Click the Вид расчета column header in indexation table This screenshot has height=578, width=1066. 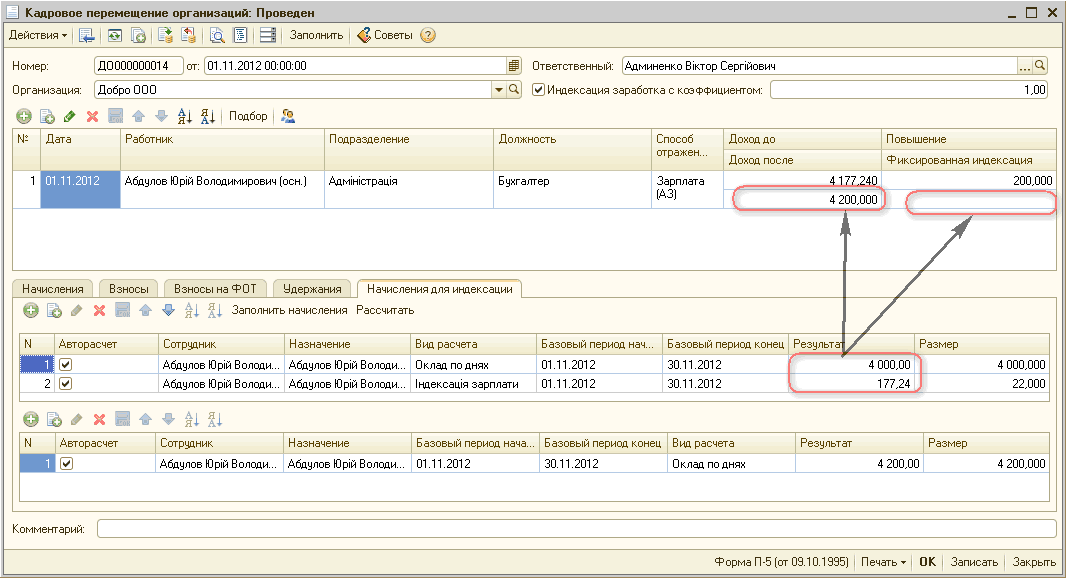[x=473, y=344]
